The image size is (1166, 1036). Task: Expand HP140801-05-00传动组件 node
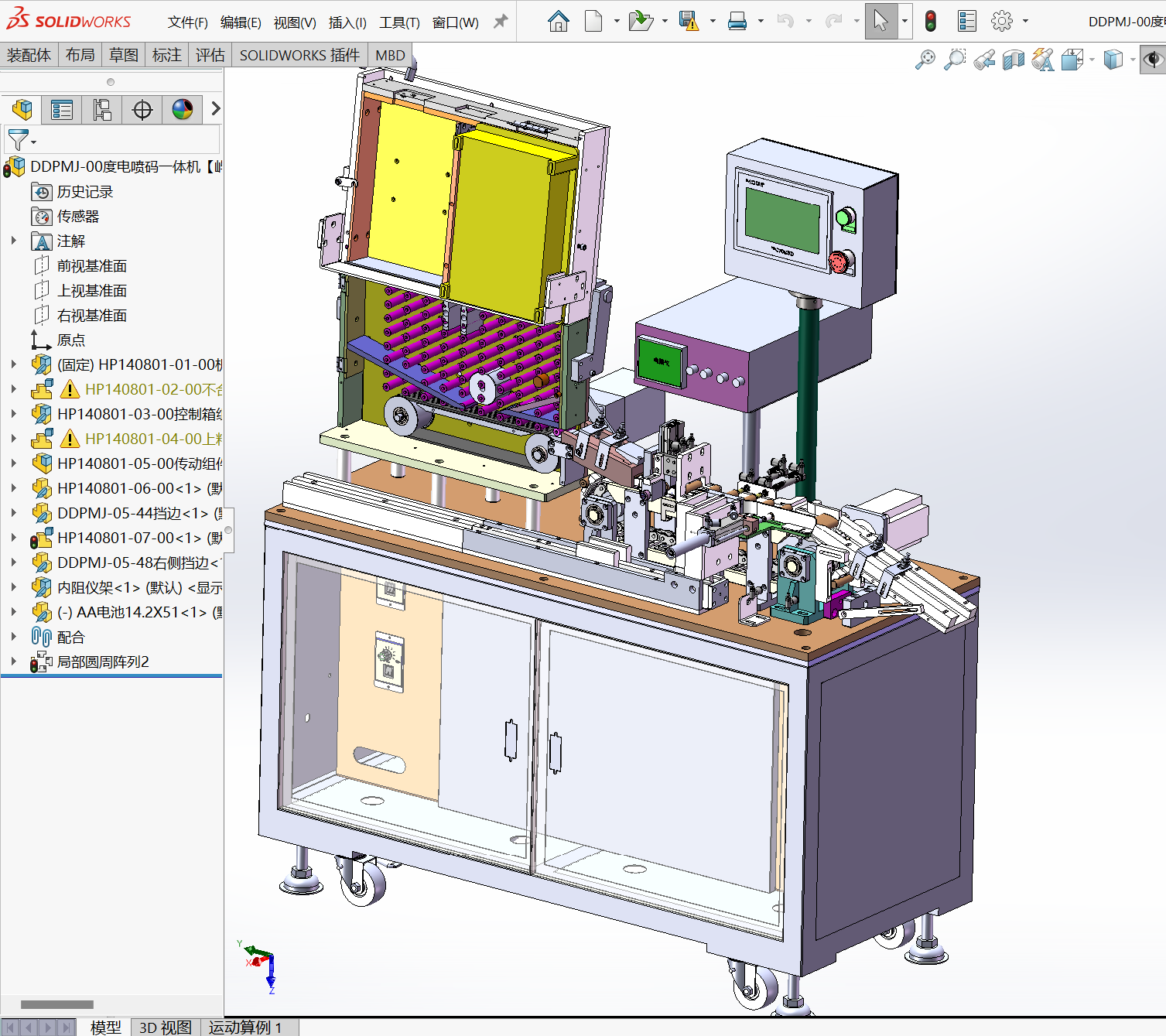coord(13,463)
